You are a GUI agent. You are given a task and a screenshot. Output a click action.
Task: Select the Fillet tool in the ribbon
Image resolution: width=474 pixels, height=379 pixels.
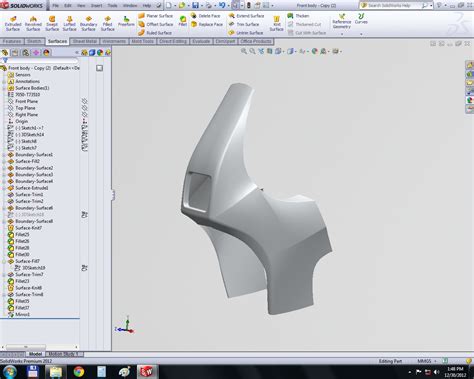click(x=183, y=21)
